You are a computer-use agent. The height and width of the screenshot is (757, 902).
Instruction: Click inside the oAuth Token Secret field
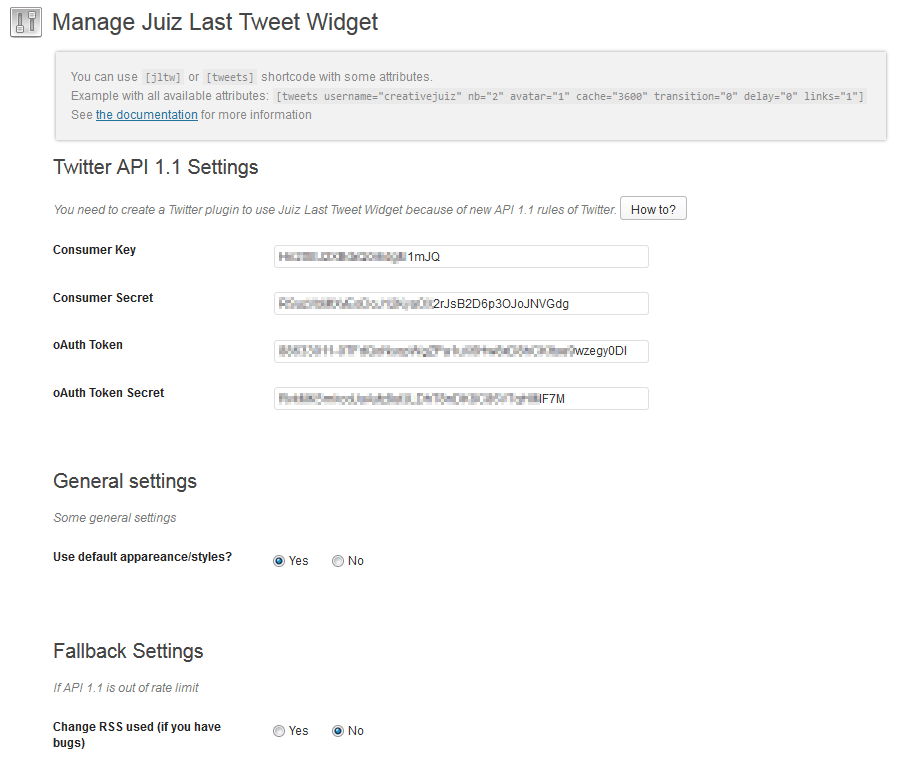coord(461,399)
